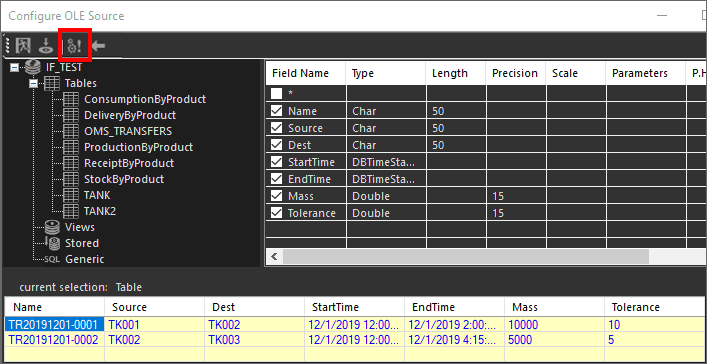
Task: Select the ConsumptionByProduct table
Action: [x=145, y=99]
